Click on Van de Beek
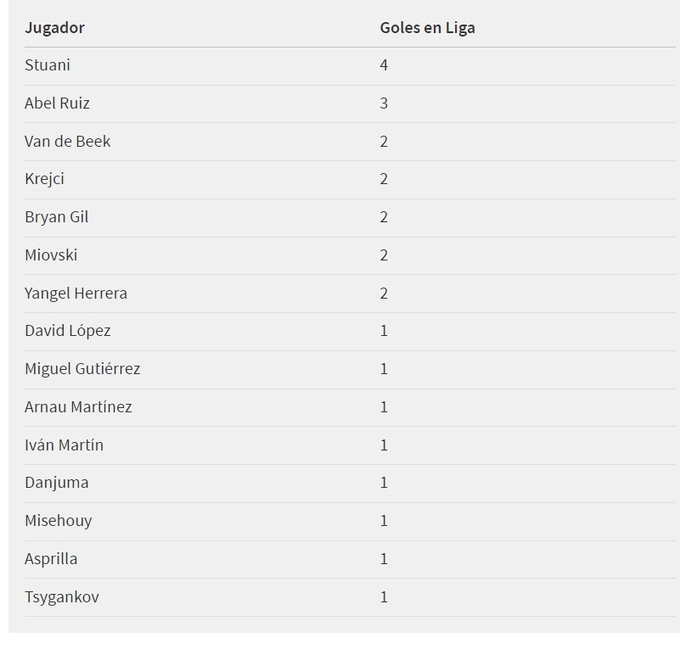The height and width of the screenshot is (649, 680). pos(67,141)
